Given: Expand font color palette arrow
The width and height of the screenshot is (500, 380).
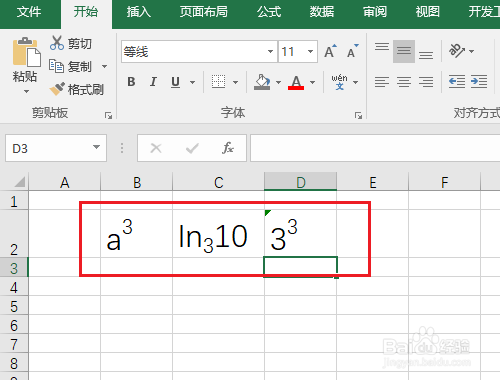Looking at the screenshot, I should 312,82.
